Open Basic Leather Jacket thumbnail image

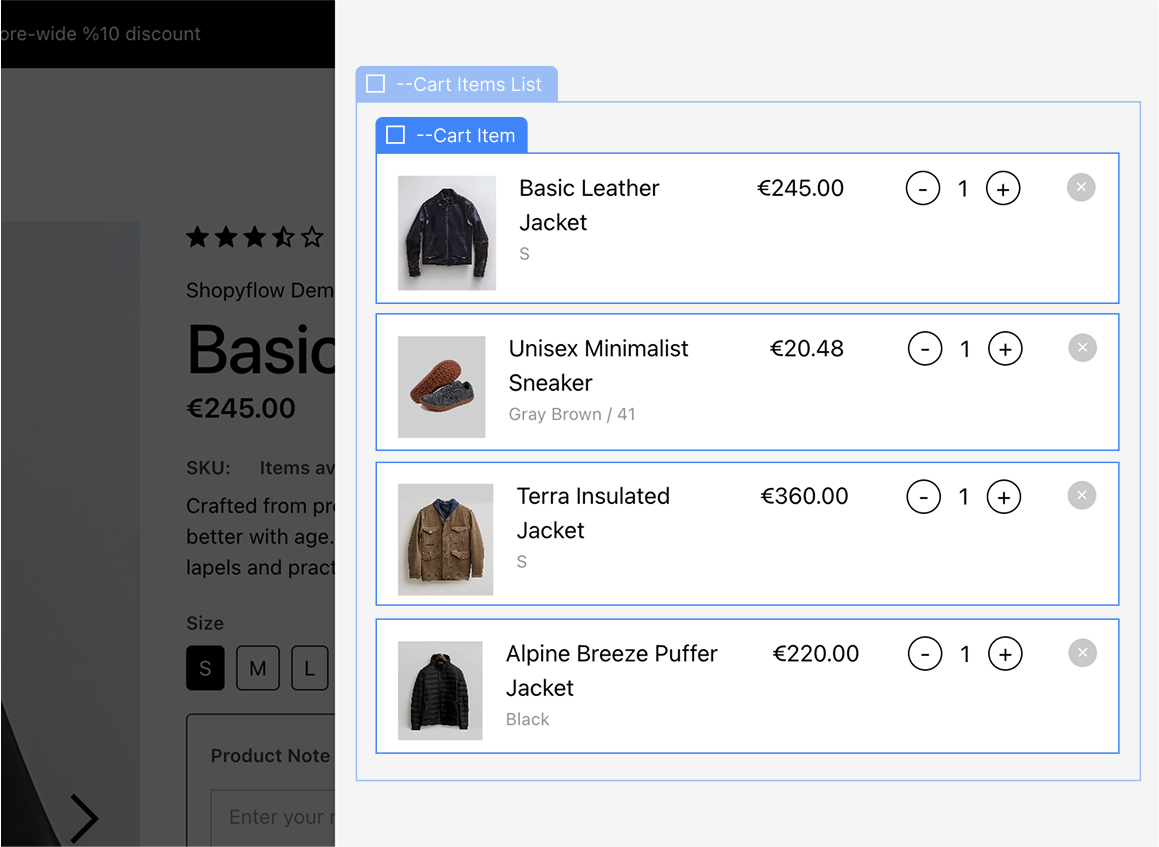tap(446, 233)
